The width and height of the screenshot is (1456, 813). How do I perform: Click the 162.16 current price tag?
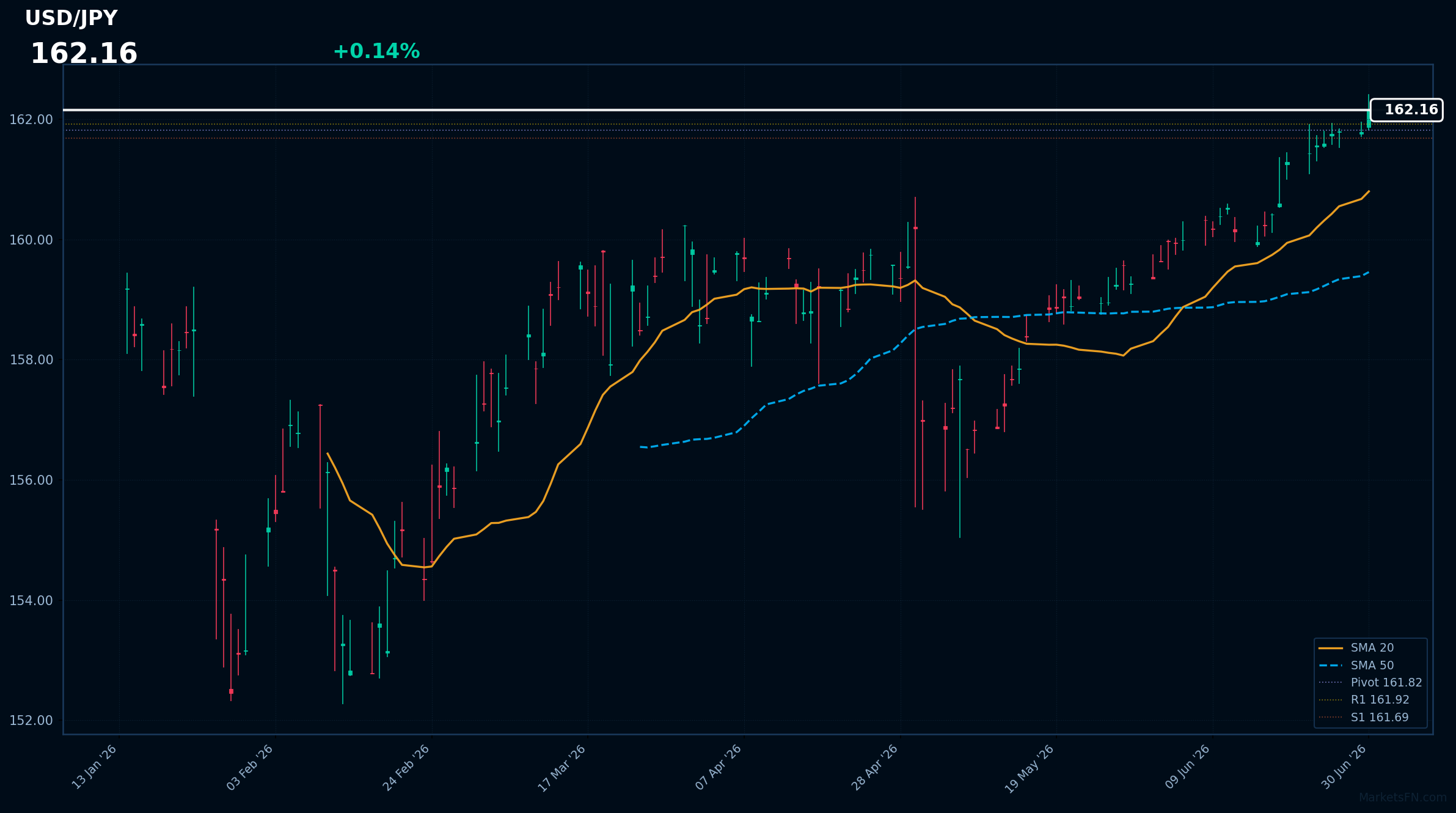(x=1407, y=110)
